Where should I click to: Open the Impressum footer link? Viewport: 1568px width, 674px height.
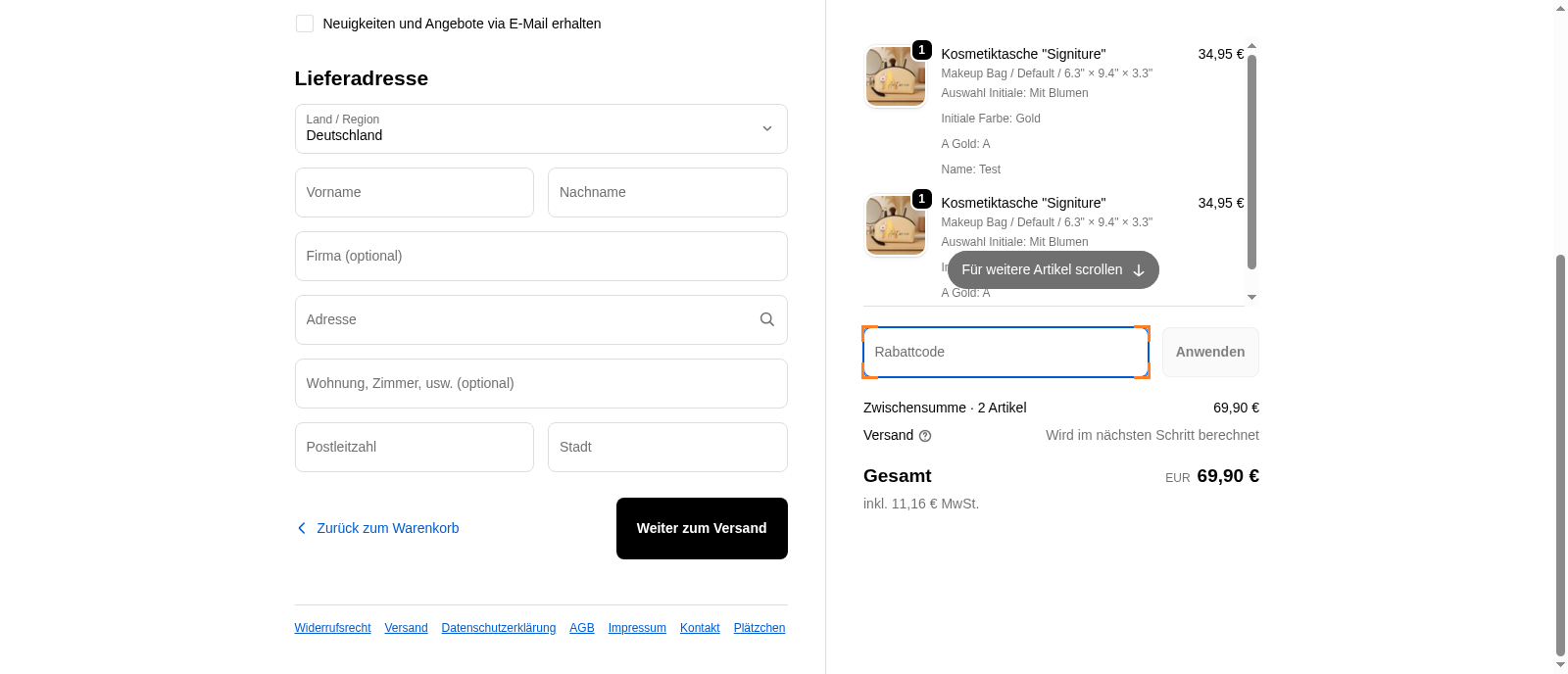pos(637,628)
